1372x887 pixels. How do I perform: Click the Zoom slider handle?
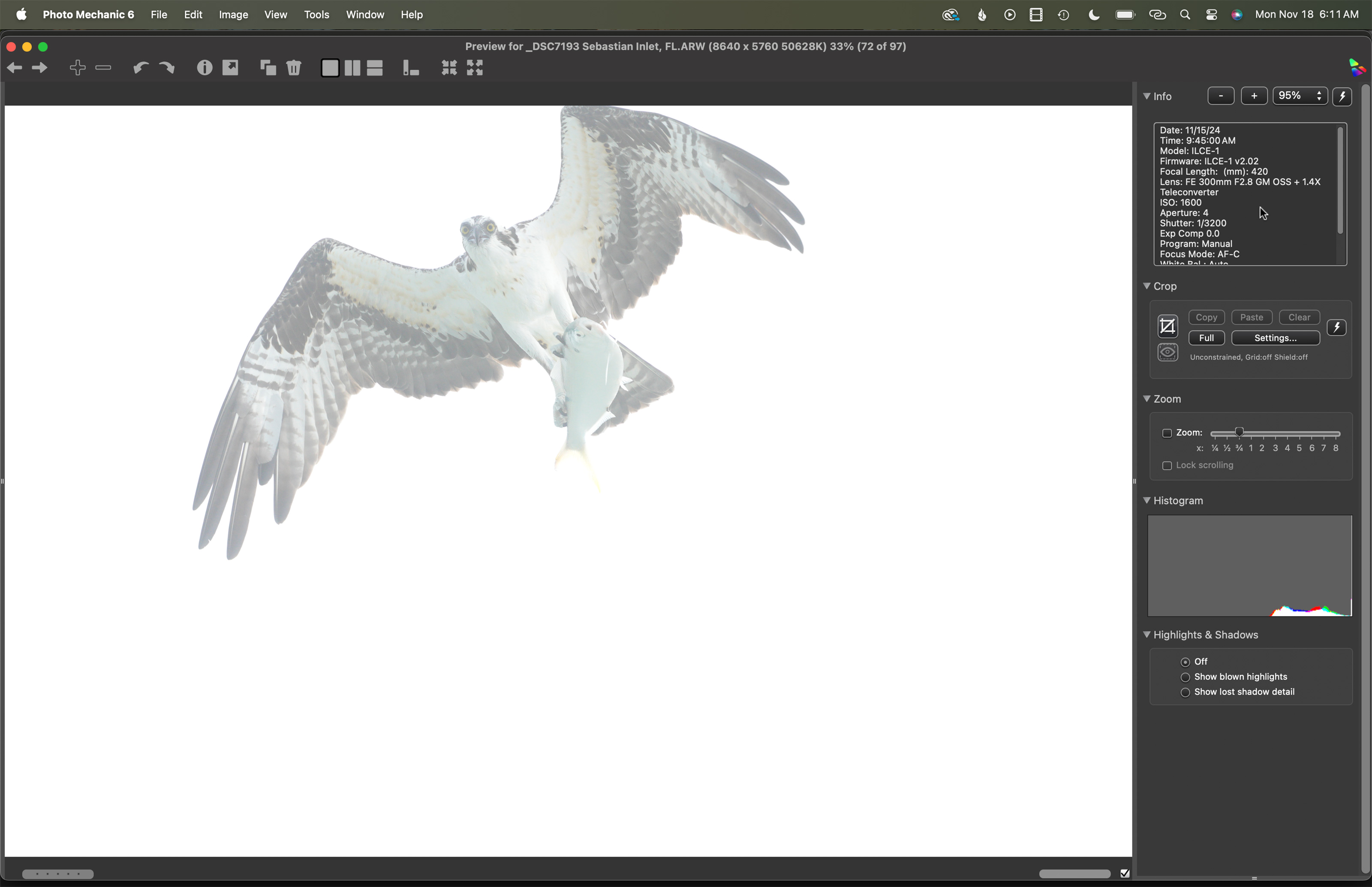pos(1239,433)
